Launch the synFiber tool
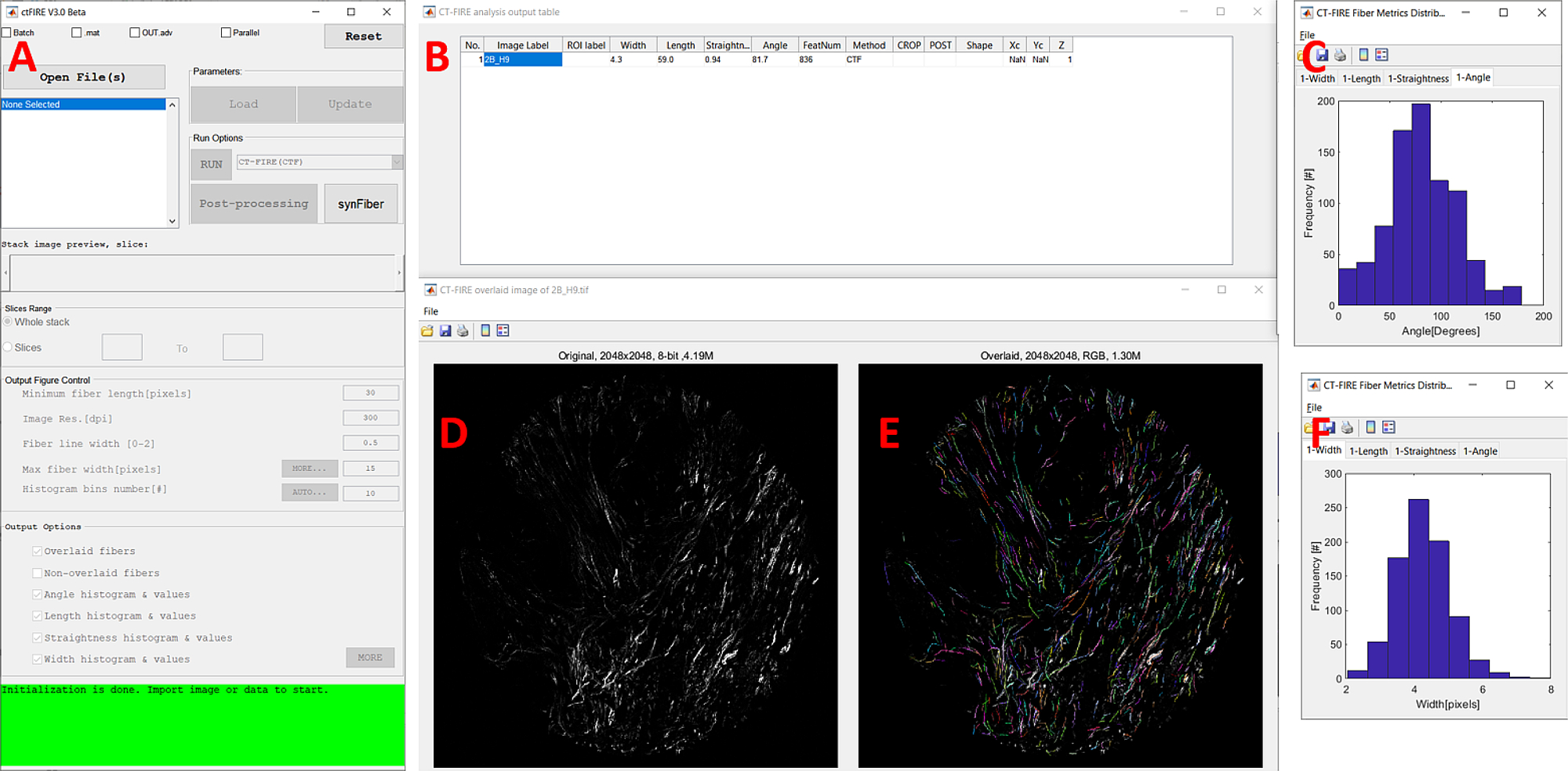Image resolution: width=1568 pixels, height=771 pixels. click(x=361, y=204)
